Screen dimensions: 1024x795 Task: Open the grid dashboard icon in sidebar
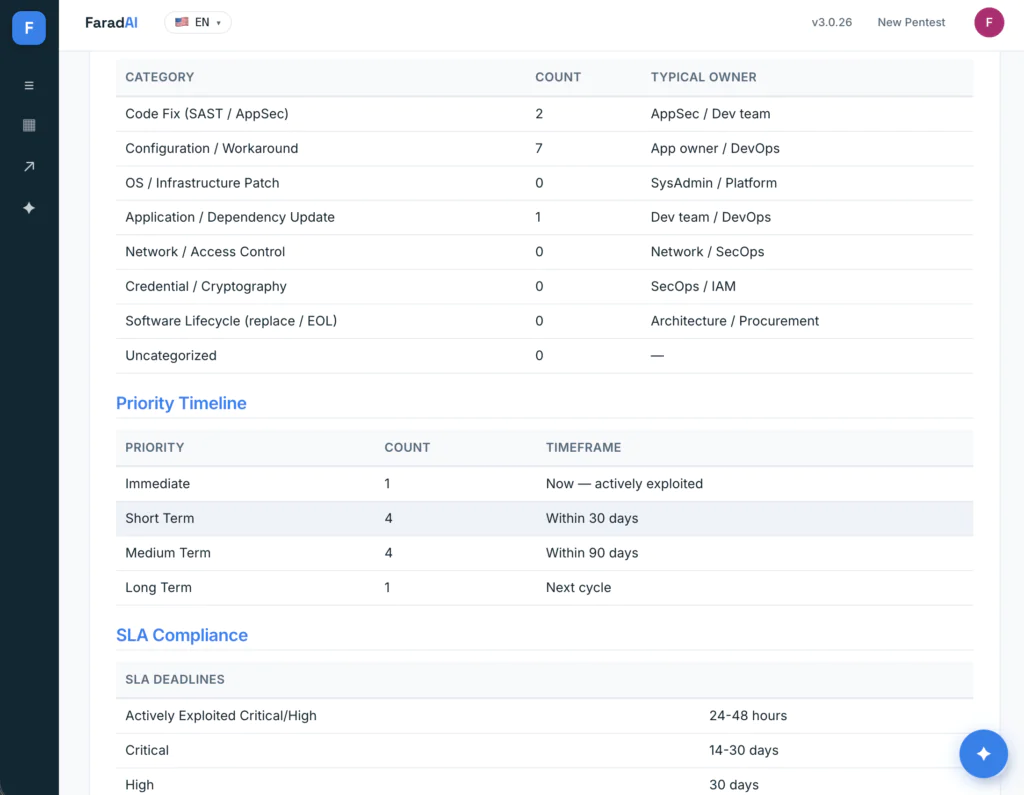point(29,125)
